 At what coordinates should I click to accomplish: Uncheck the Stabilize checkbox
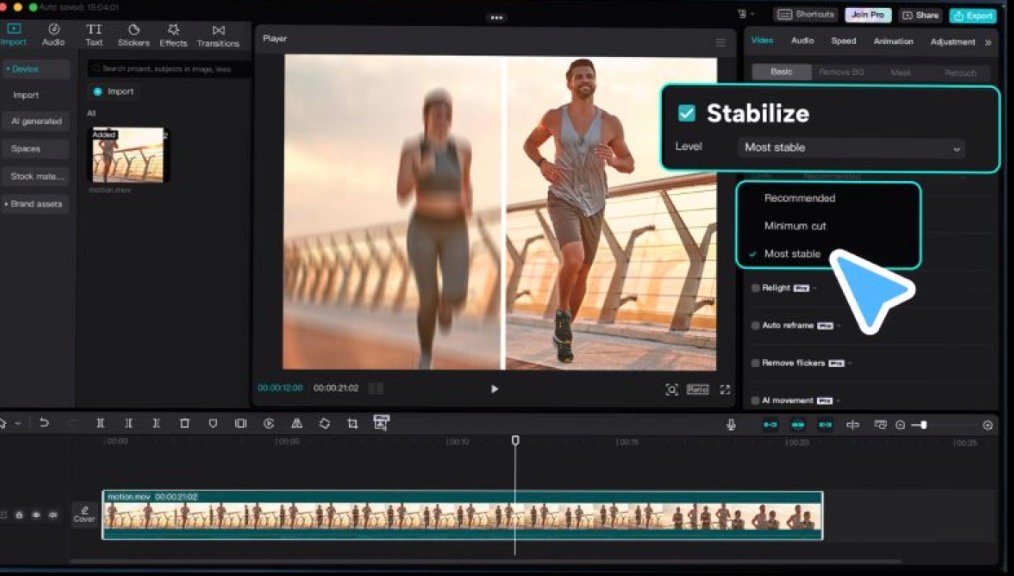(x=686, y=113)
